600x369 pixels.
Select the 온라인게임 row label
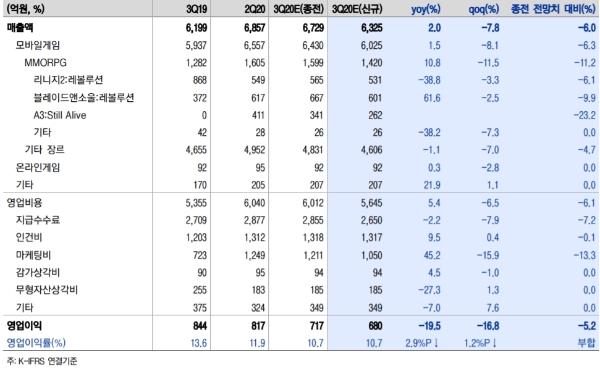click(x=38, y=167)
